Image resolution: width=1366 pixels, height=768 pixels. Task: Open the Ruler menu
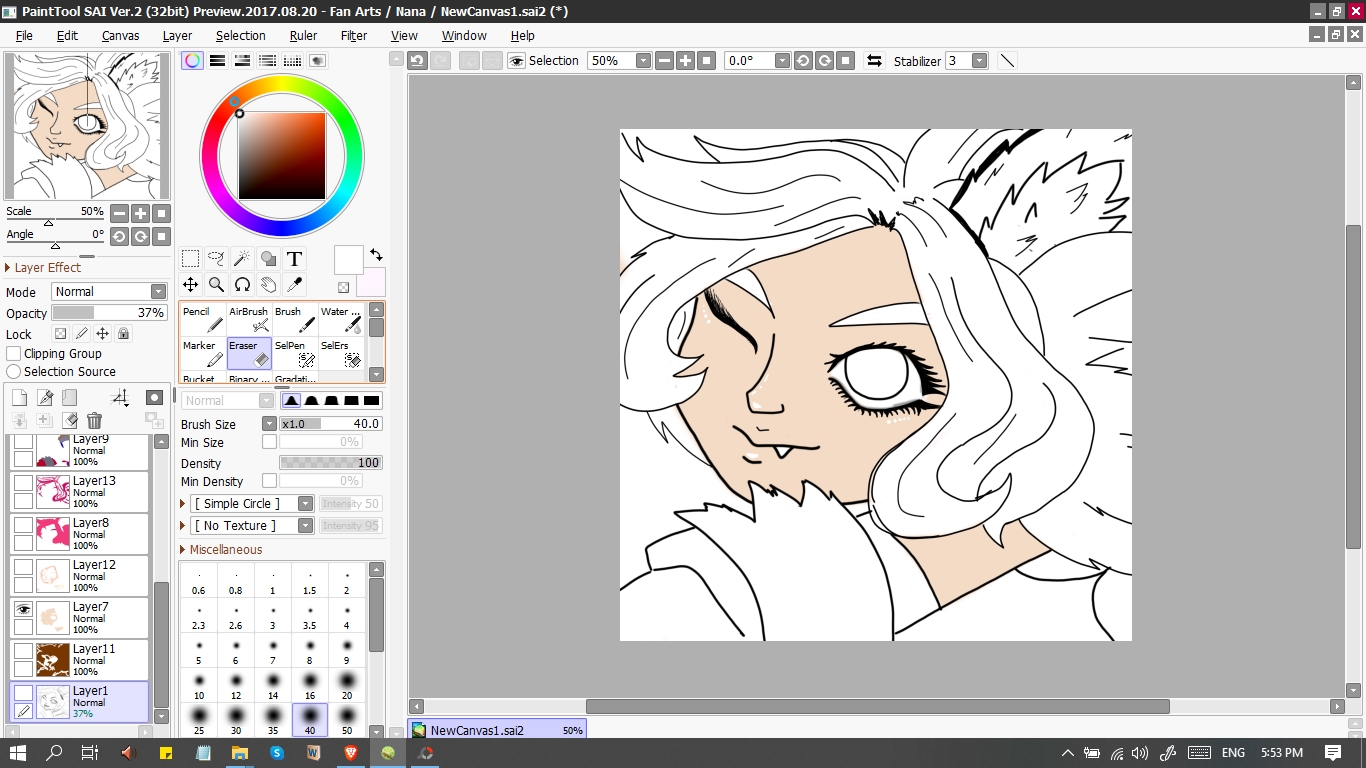click(303, 35)
